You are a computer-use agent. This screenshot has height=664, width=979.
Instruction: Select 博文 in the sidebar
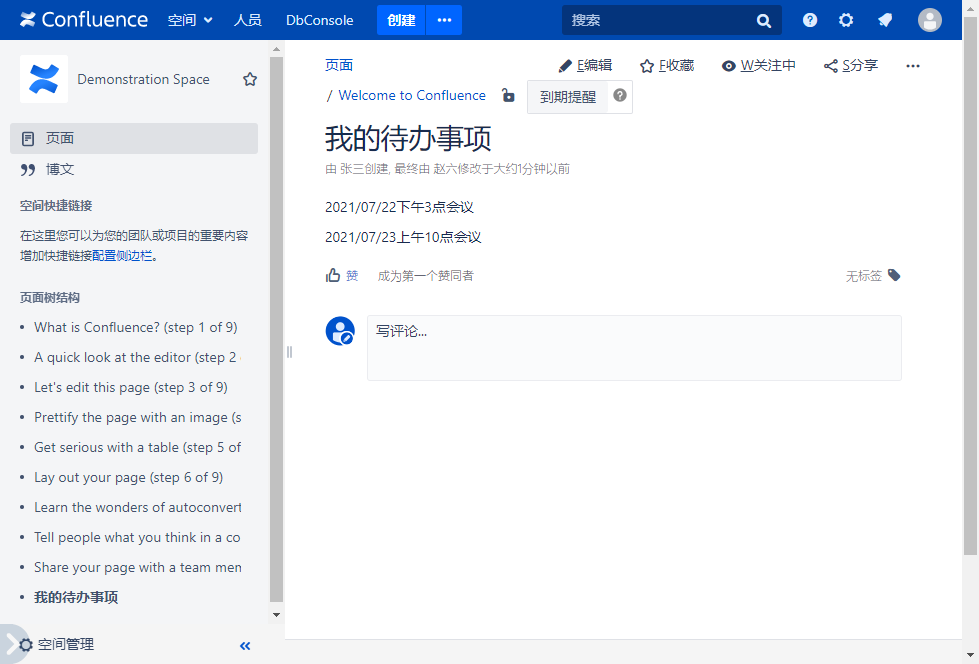click(x=60, y=169)
